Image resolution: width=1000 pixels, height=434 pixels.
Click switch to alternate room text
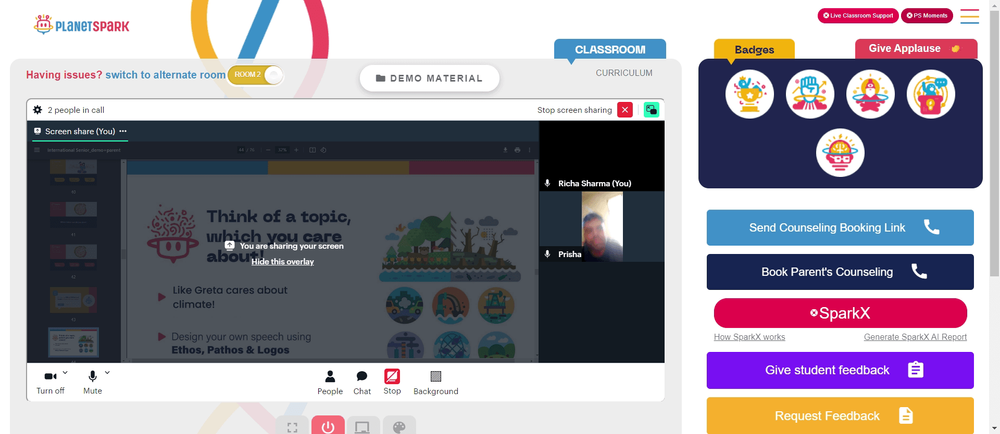(x=165, y=75)
